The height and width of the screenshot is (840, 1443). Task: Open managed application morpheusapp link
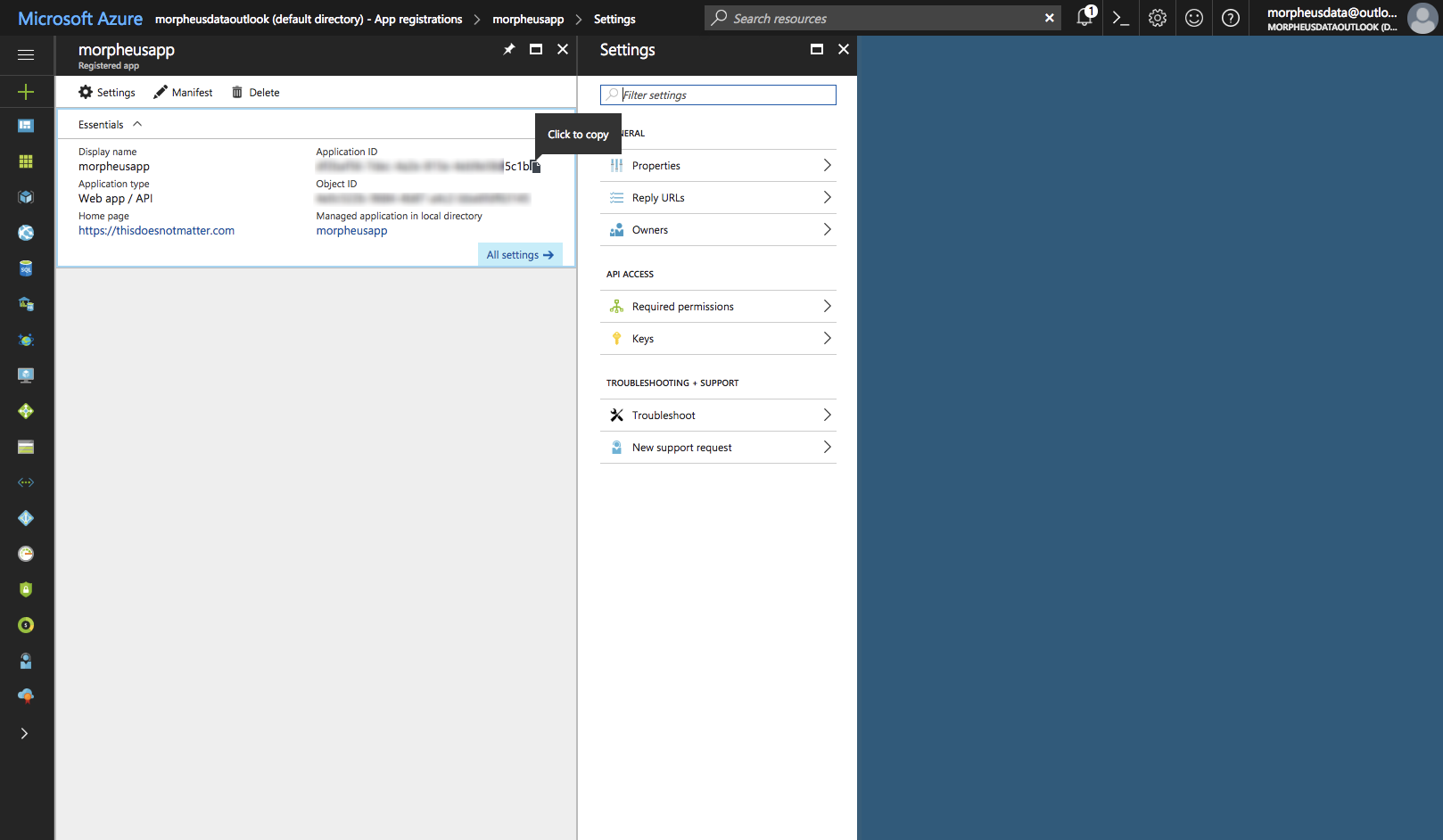(351, 230)
